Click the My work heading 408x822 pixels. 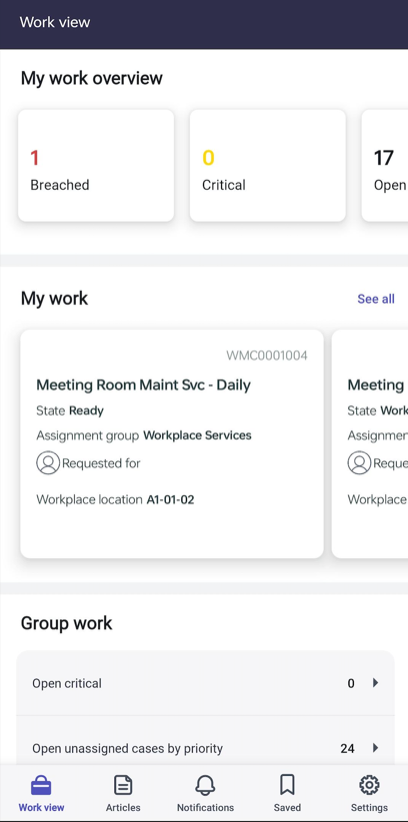pos(55,298)
